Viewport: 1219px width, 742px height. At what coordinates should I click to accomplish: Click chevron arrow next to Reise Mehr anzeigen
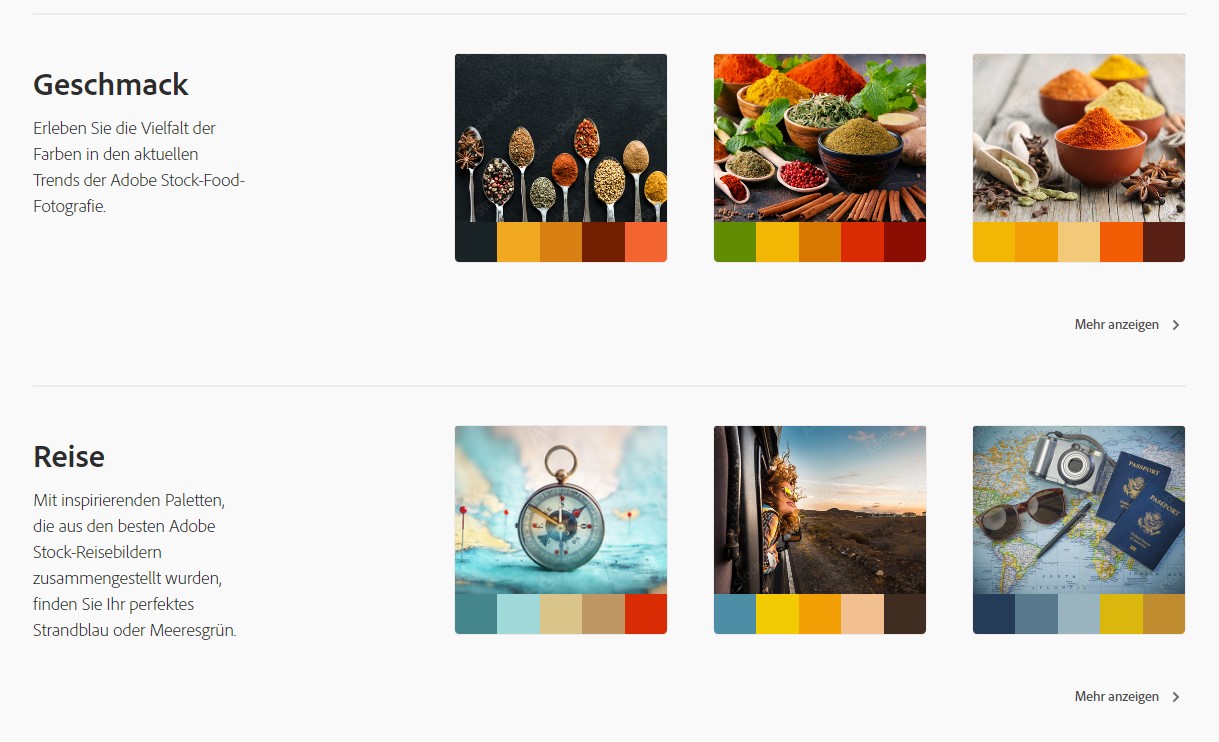coord(1176,697)
